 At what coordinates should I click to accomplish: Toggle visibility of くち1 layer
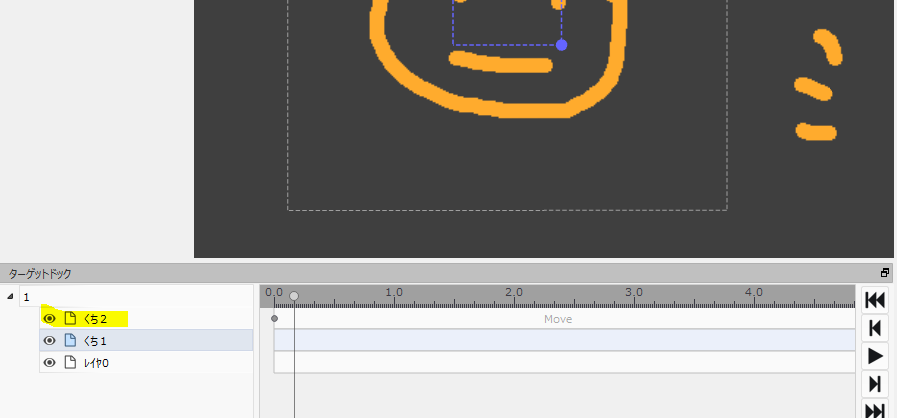pyautogui.click(x=50, y=341)
